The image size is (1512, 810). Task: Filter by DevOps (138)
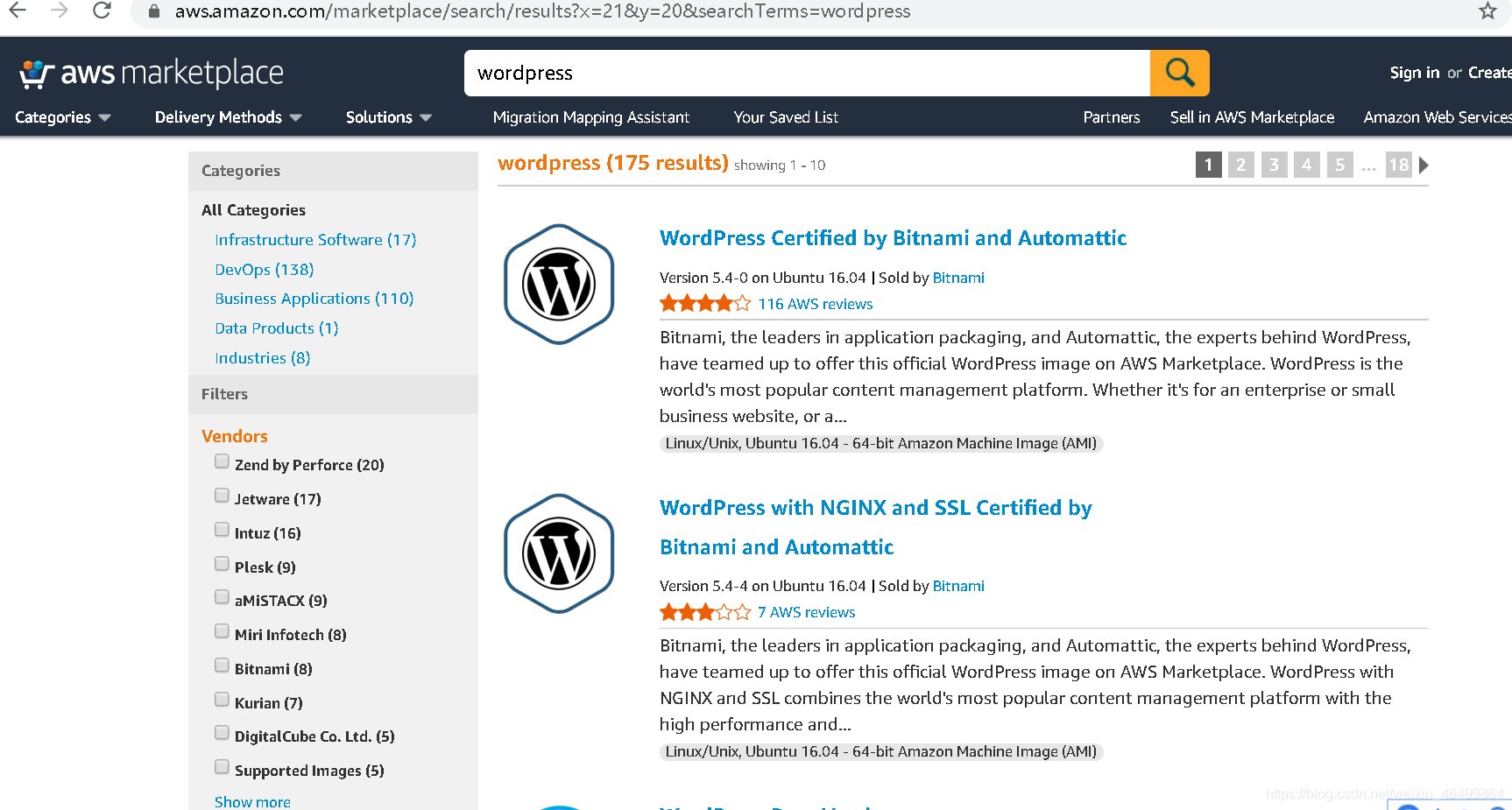[264, 270]
